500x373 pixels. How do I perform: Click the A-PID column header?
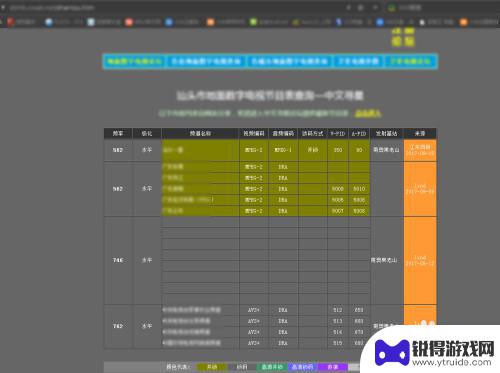click(359, 133)
